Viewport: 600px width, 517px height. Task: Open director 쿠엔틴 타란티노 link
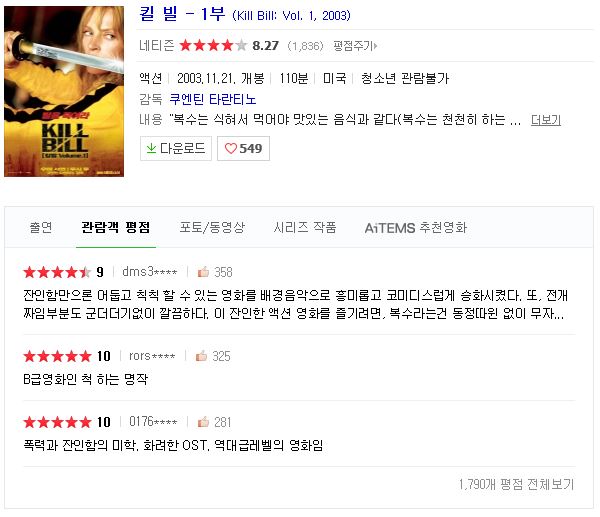pyautogui.click(x=213, y=99)
